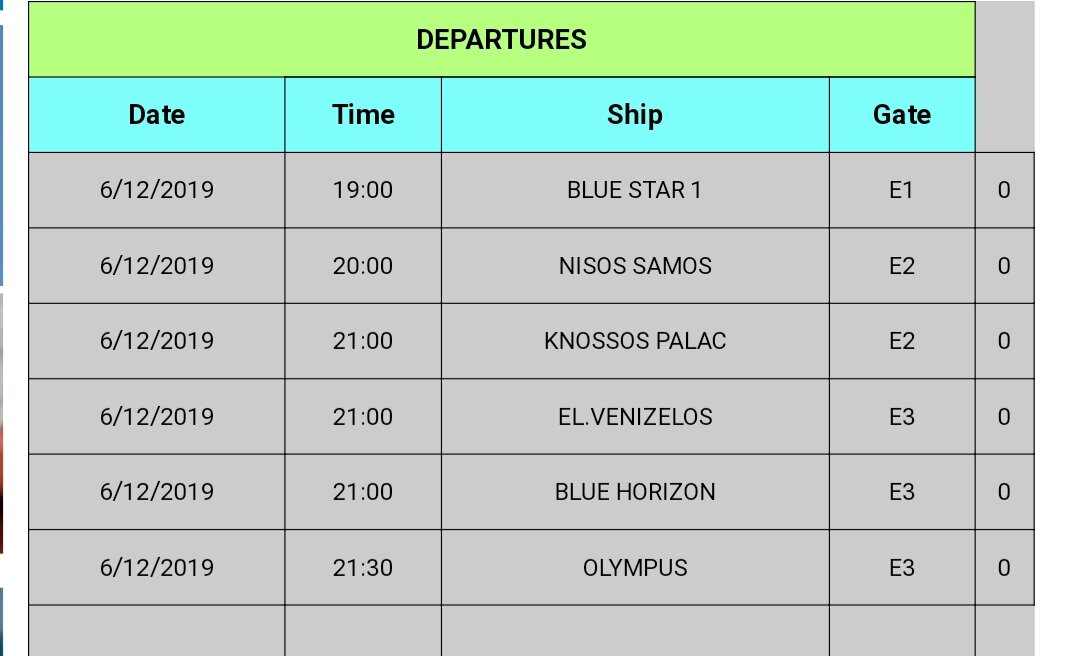Click the date cell in BLUE STAR 1 row
This screenshot has width=1080, height=656.
pos(157,190)
